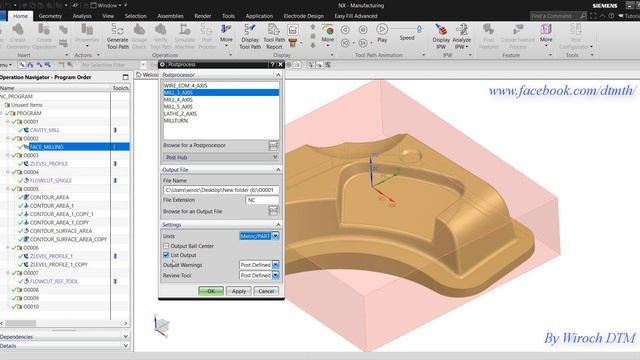This screenshot has height=360, width=640.
Task: Click the File Extension field
Action: point(262,200)
